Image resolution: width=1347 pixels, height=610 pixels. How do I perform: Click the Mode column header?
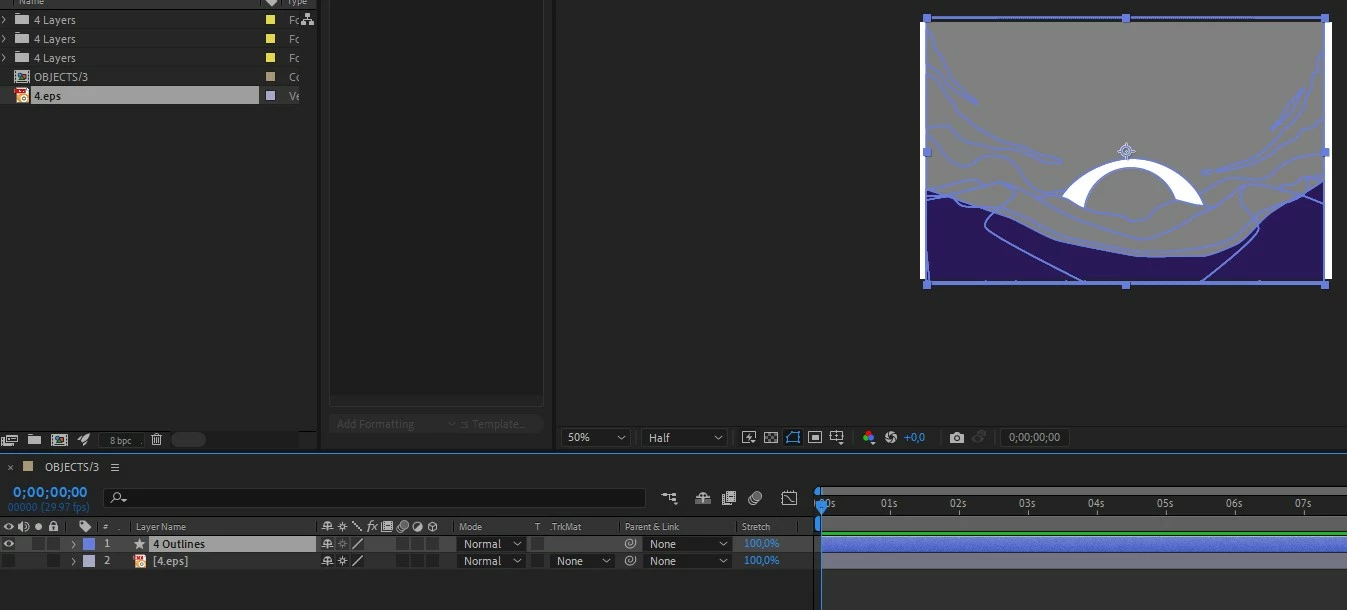pos(470,527)
